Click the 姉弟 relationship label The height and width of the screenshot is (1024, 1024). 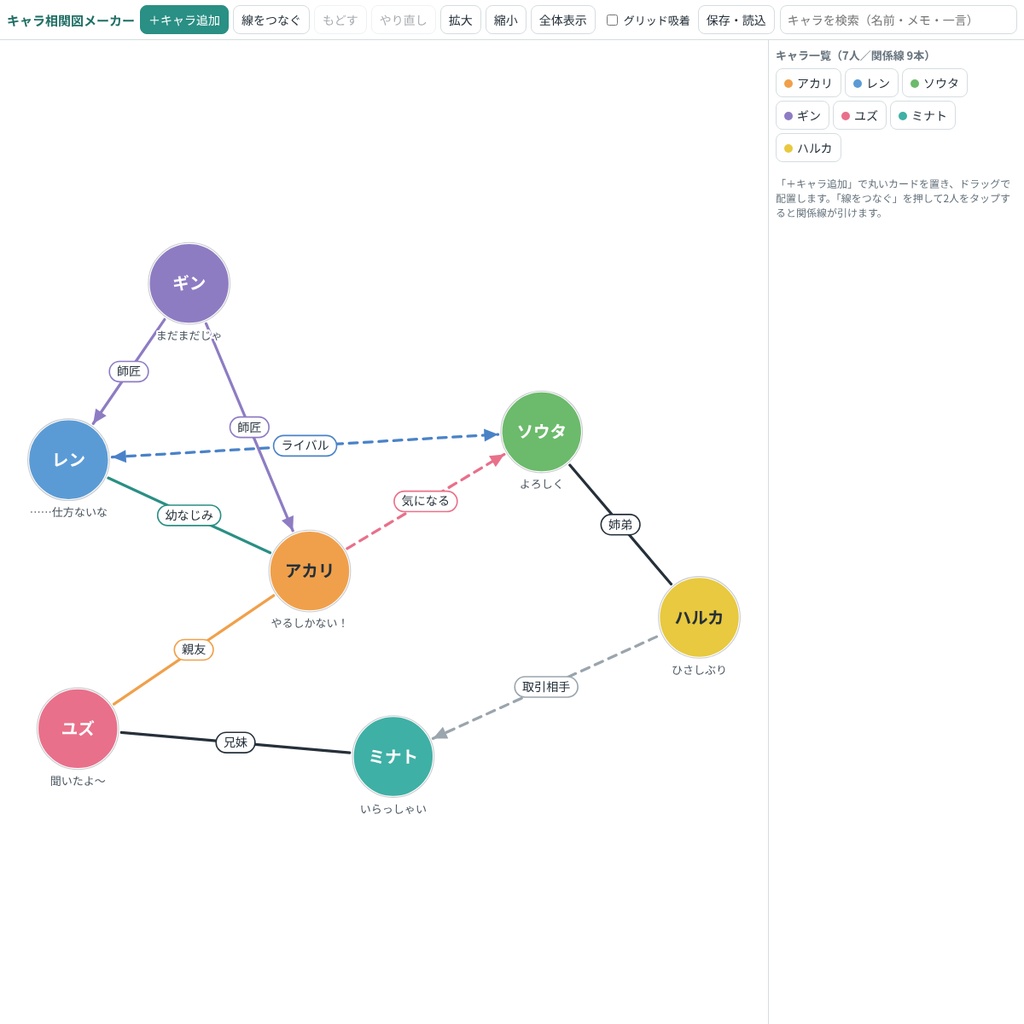[x=620, y=524]
